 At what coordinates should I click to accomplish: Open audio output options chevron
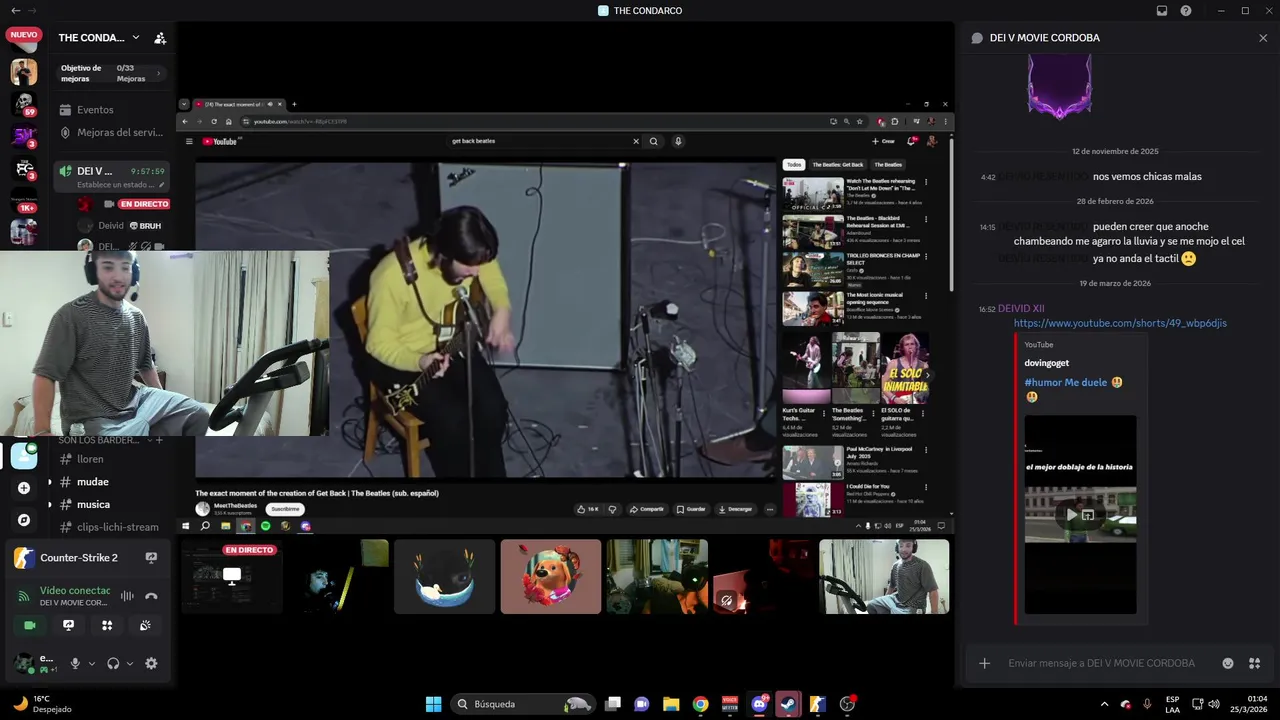click(x=130, y=663)
